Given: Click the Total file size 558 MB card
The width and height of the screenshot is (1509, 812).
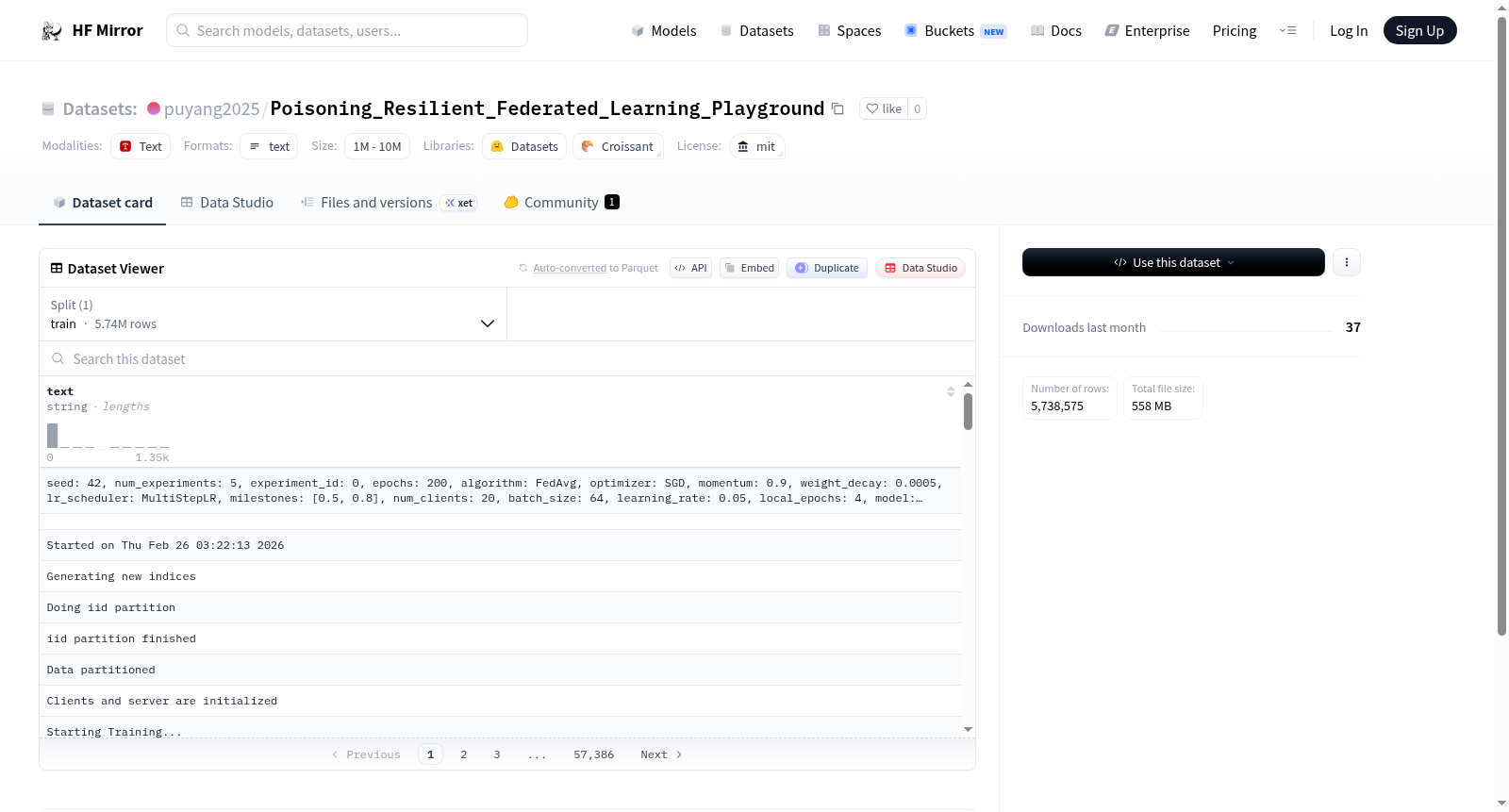Looking at the screenshot, I should pos(1163,398).
